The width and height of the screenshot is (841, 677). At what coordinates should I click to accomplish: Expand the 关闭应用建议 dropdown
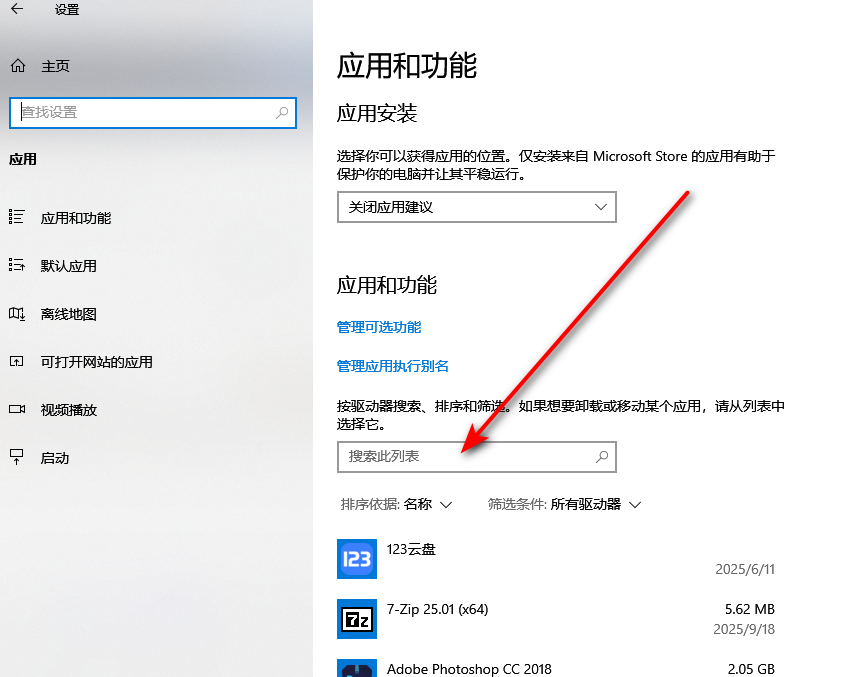pyautogui.click(x=476, y=207)
